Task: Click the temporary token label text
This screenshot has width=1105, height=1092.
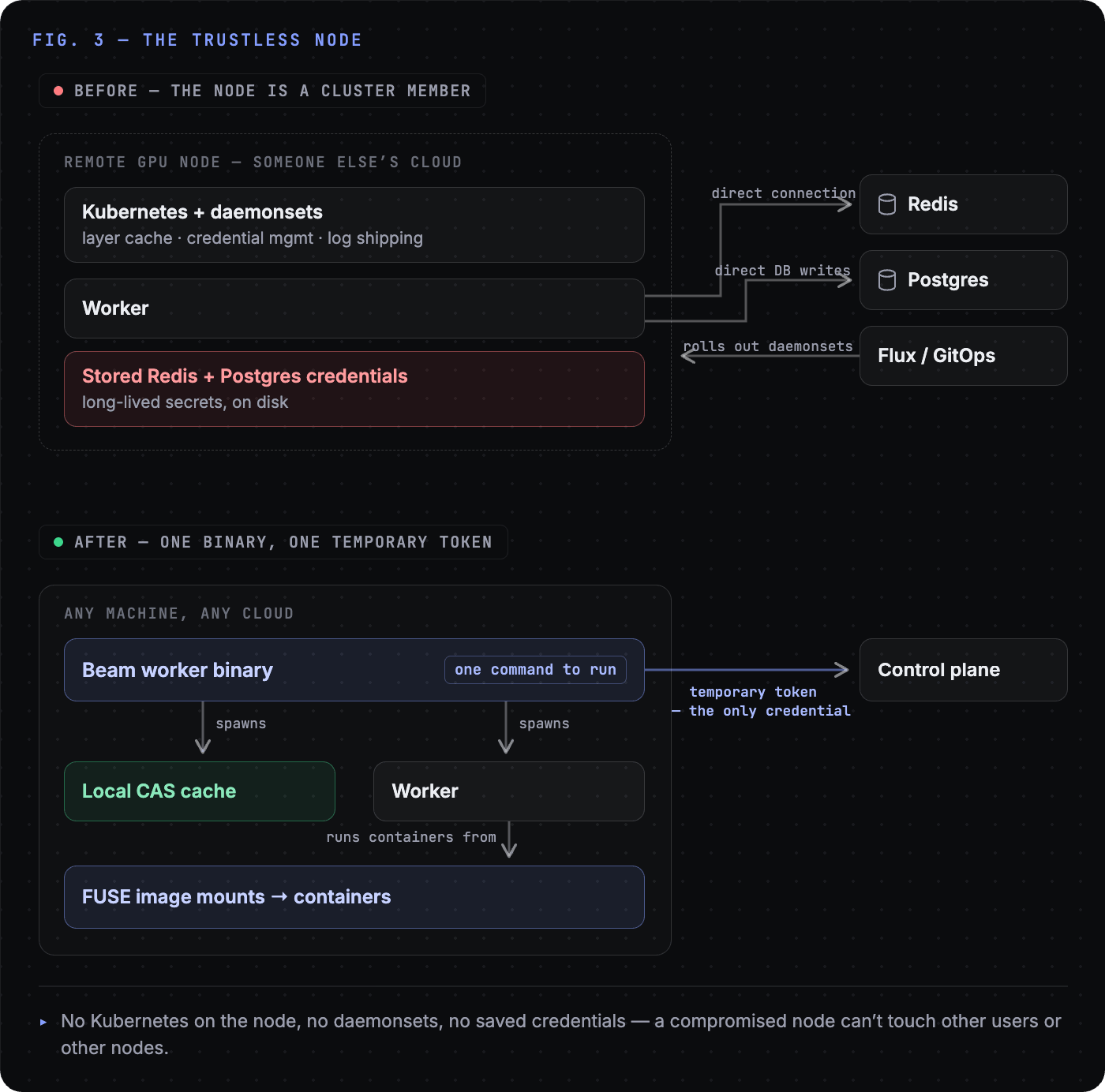Action: tap(753, 692)
